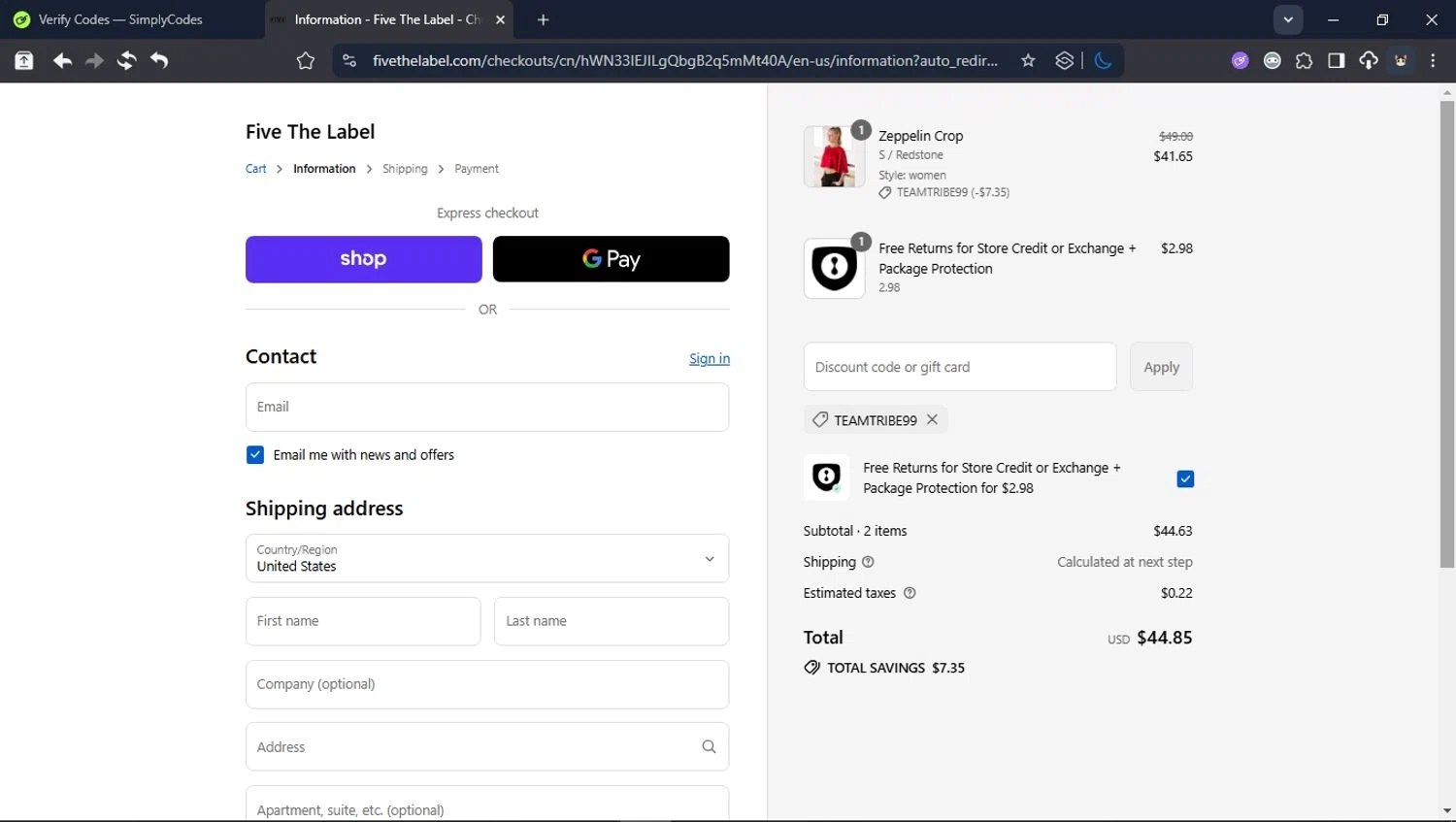Focus the Email input field
The height and width of the screenshot is (822, 1456).
487,407
